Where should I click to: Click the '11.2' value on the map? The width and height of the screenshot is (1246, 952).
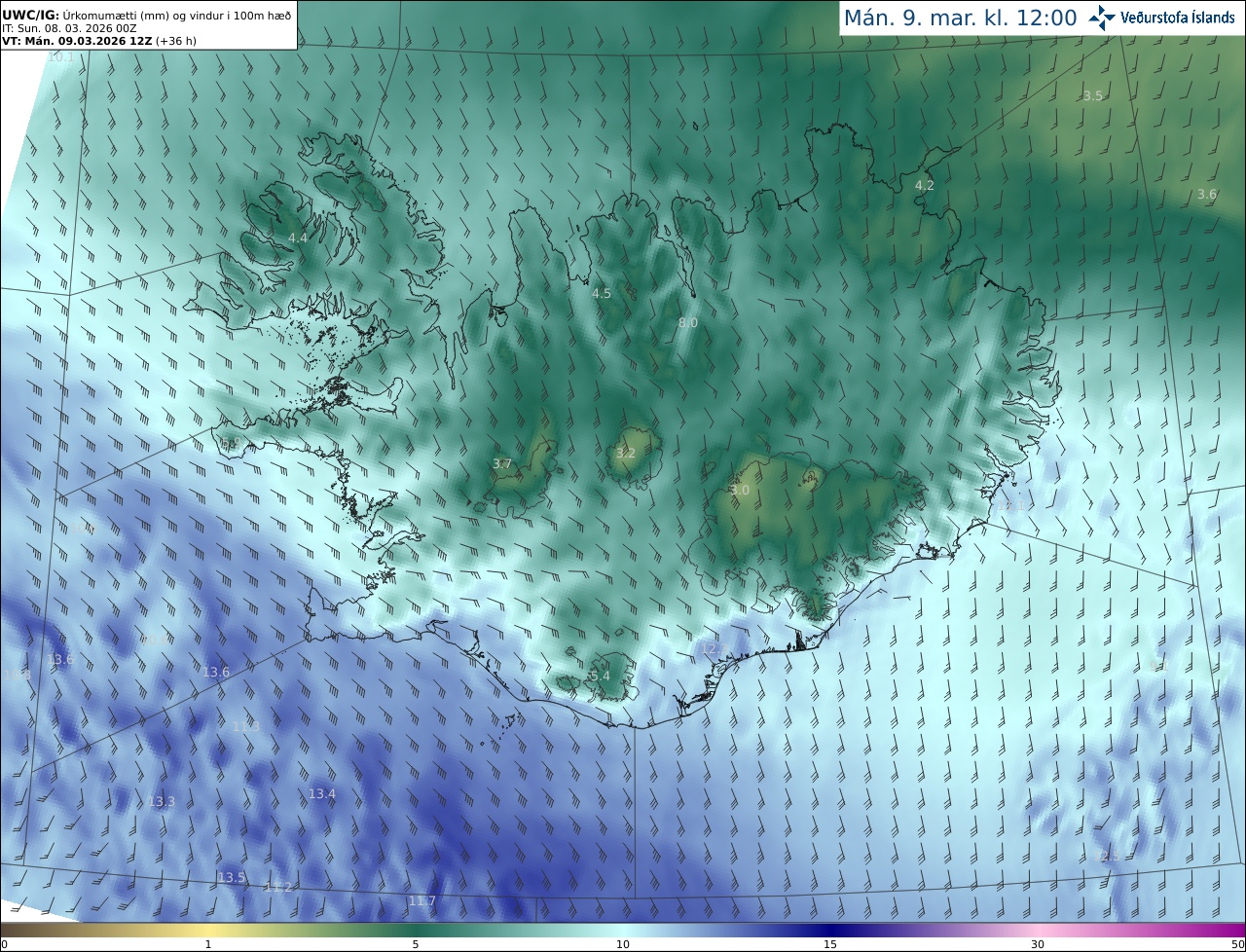278,887
